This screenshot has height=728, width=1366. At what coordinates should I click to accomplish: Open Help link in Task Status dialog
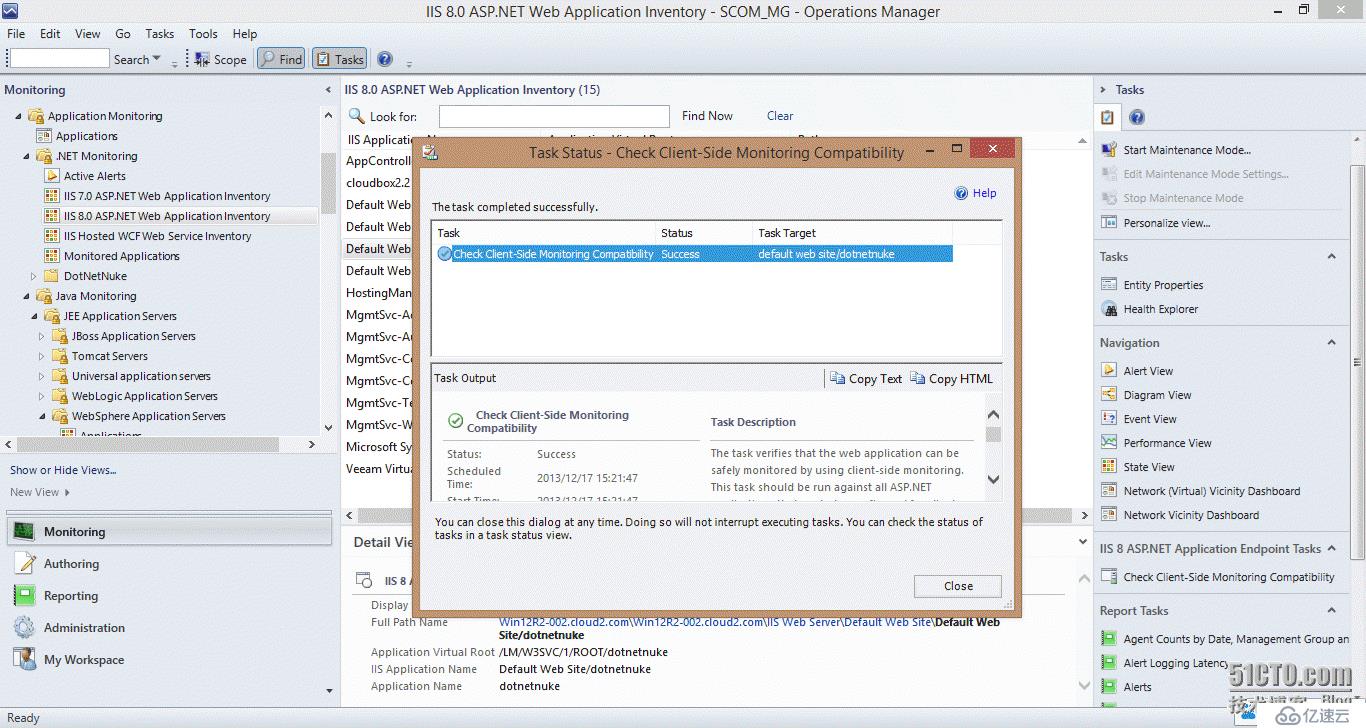click(976, 193)
